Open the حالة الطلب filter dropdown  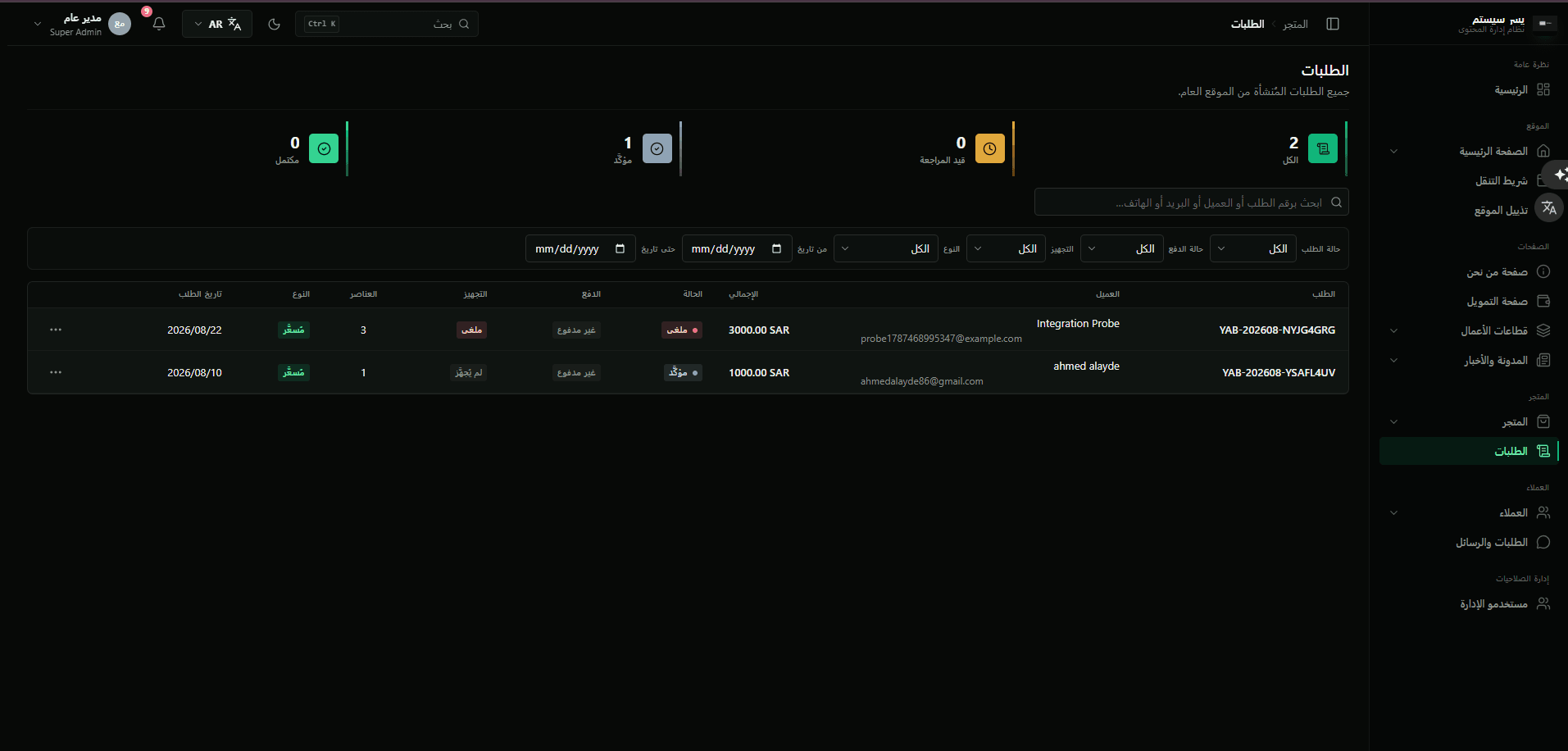tap(1252, 248)
